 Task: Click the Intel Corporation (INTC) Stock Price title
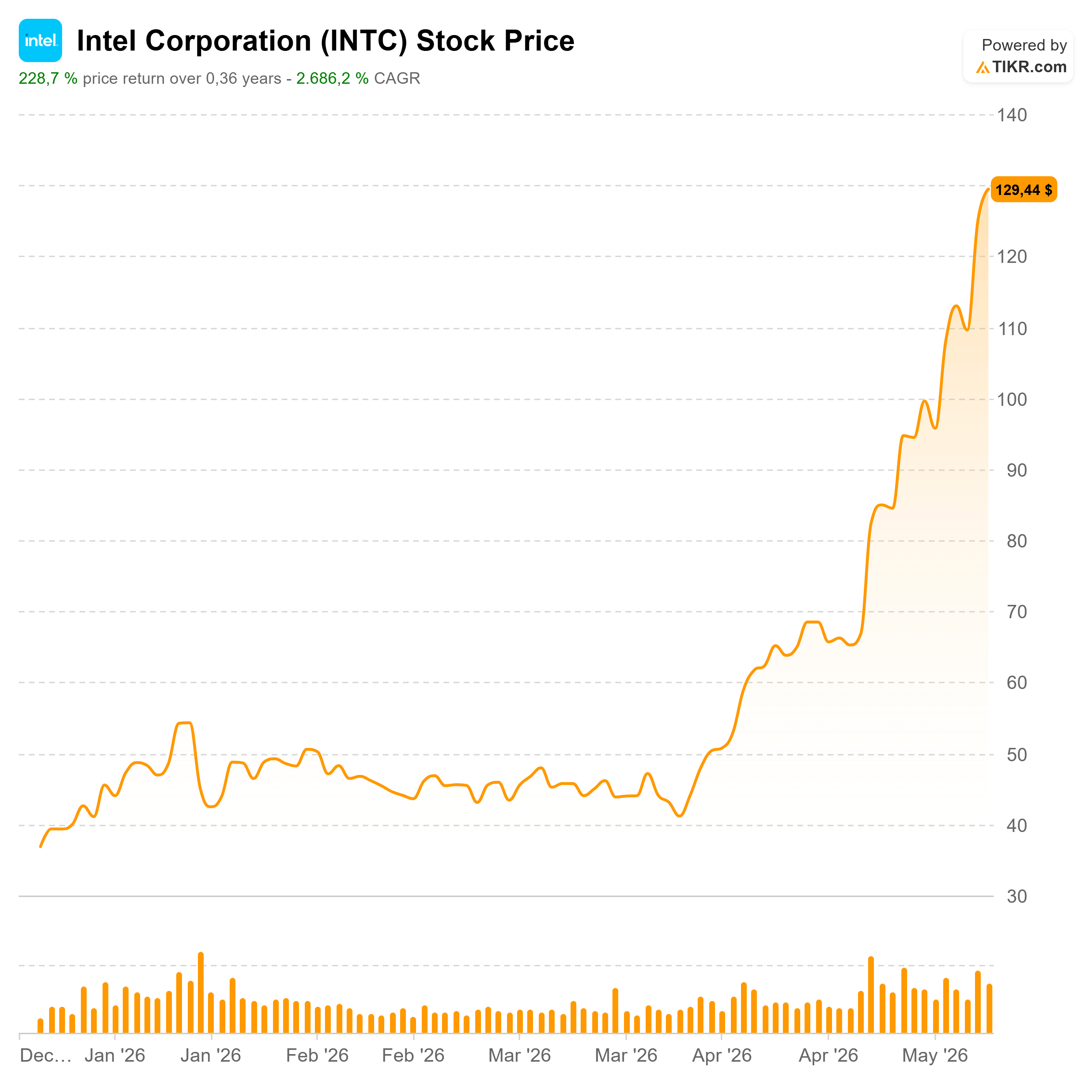click(326, 41)
